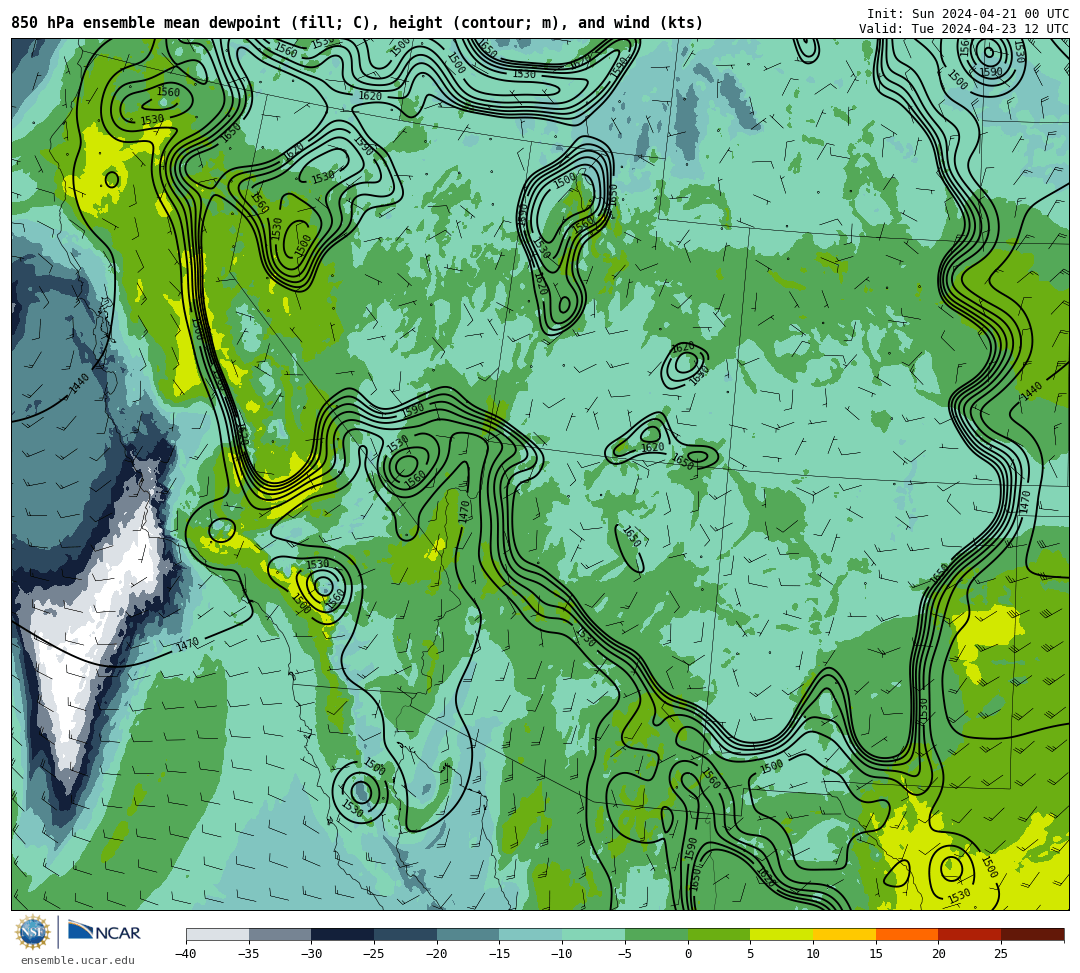The width and height of the screenshot is (1080, 973).
Task: Click the ensemble.ucar.edu text
Action: coord(78,960)
